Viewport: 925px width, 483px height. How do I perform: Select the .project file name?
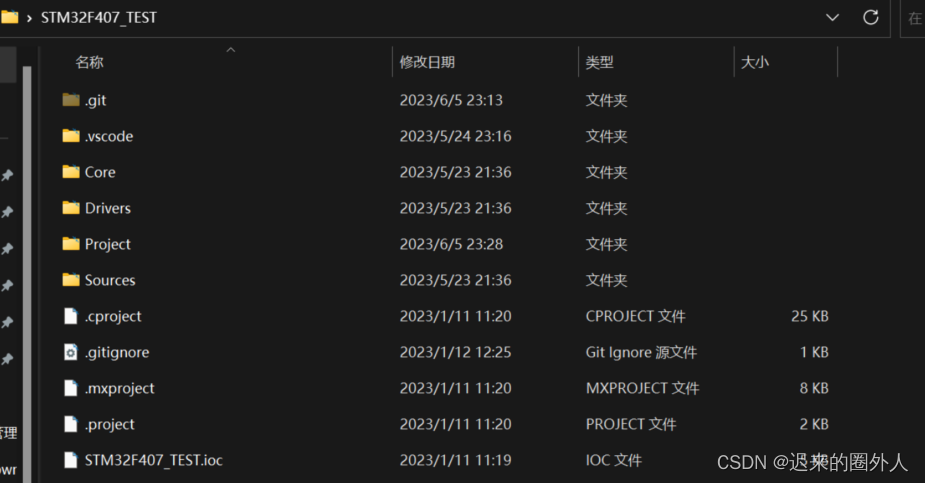coord(109,424)
